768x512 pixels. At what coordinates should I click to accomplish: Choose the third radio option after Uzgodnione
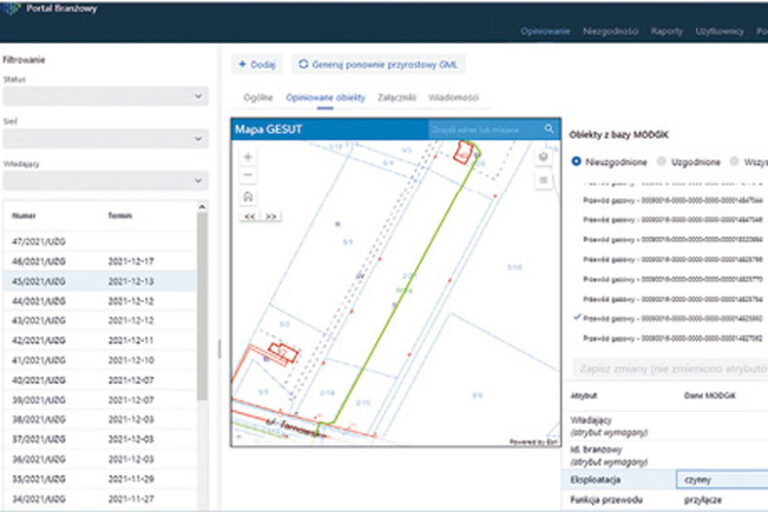(x=736, y=161)
